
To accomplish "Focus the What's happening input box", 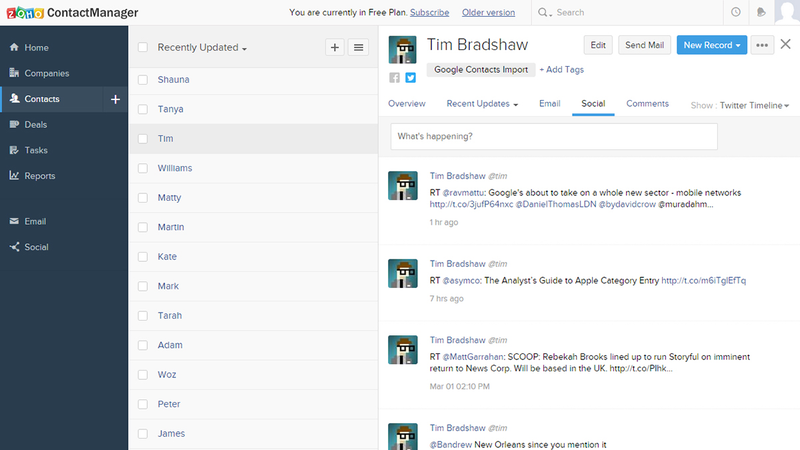I will (554, 136).
